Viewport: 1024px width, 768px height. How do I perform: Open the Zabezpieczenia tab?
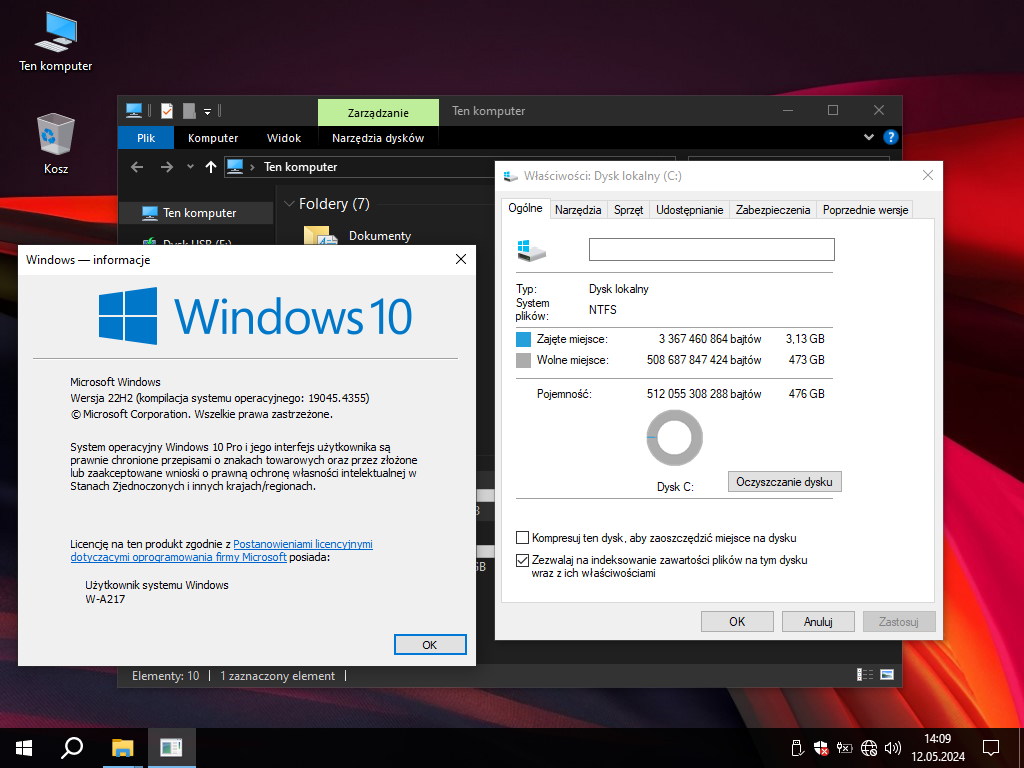pyautogui.click(x=772, y=210)
